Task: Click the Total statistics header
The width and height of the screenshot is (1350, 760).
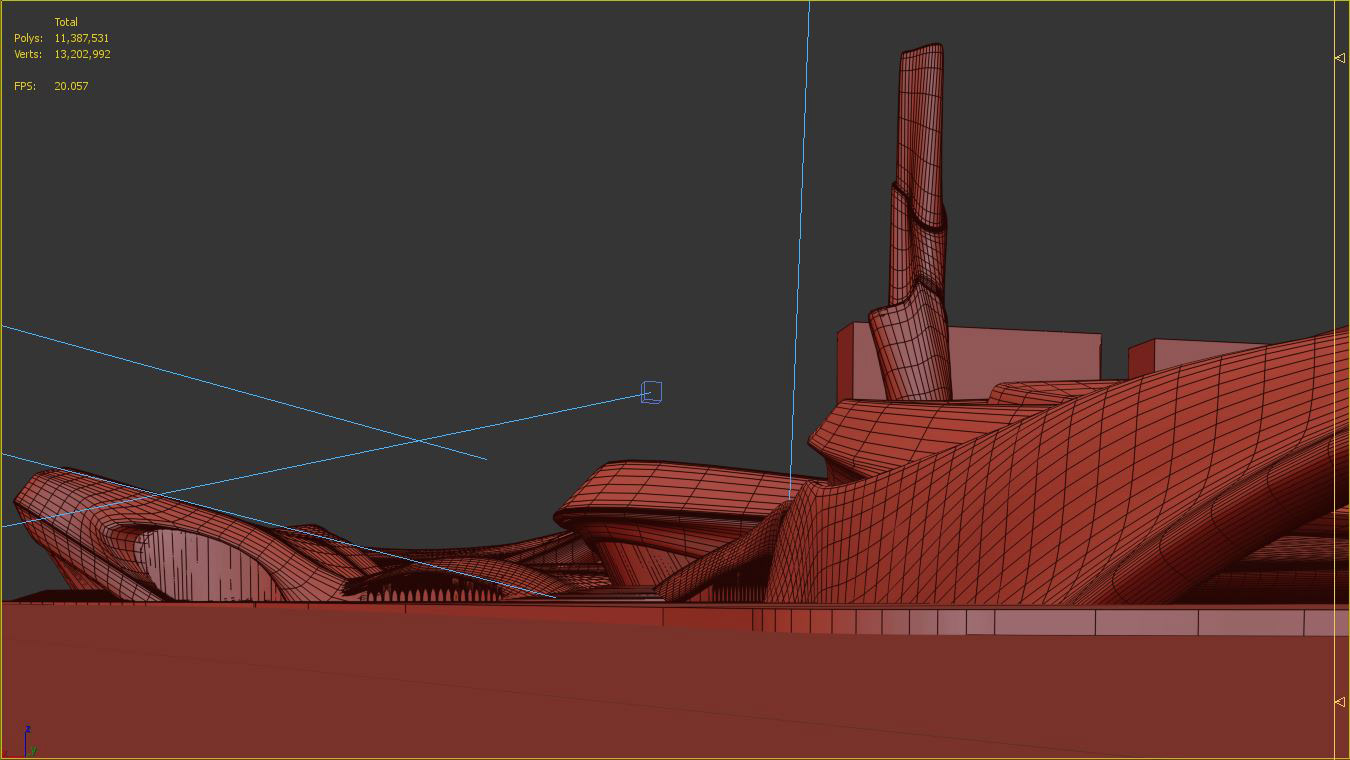Action: (66, 22)
